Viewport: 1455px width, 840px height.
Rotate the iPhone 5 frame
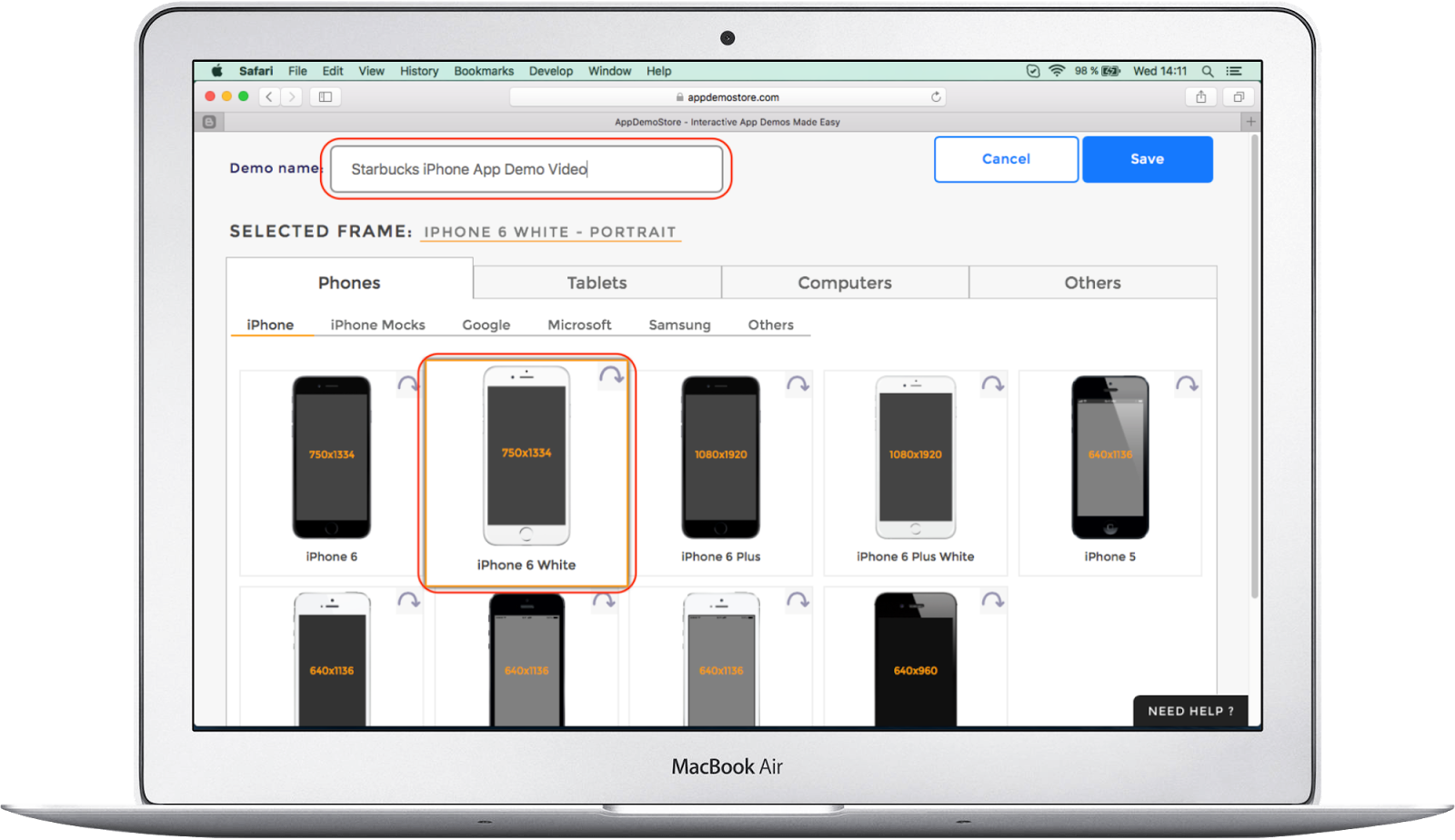point(1187,385)
